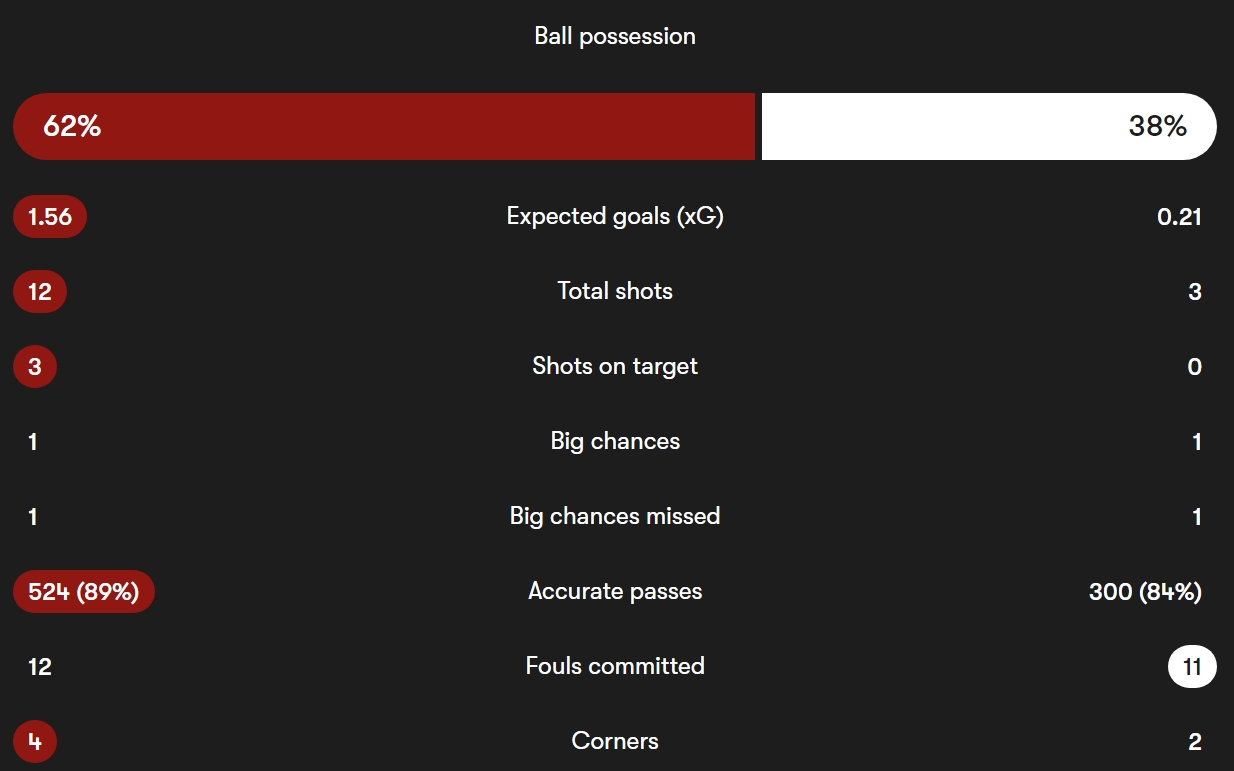Select the Big chances label
1234x771 pixels.
615,441
